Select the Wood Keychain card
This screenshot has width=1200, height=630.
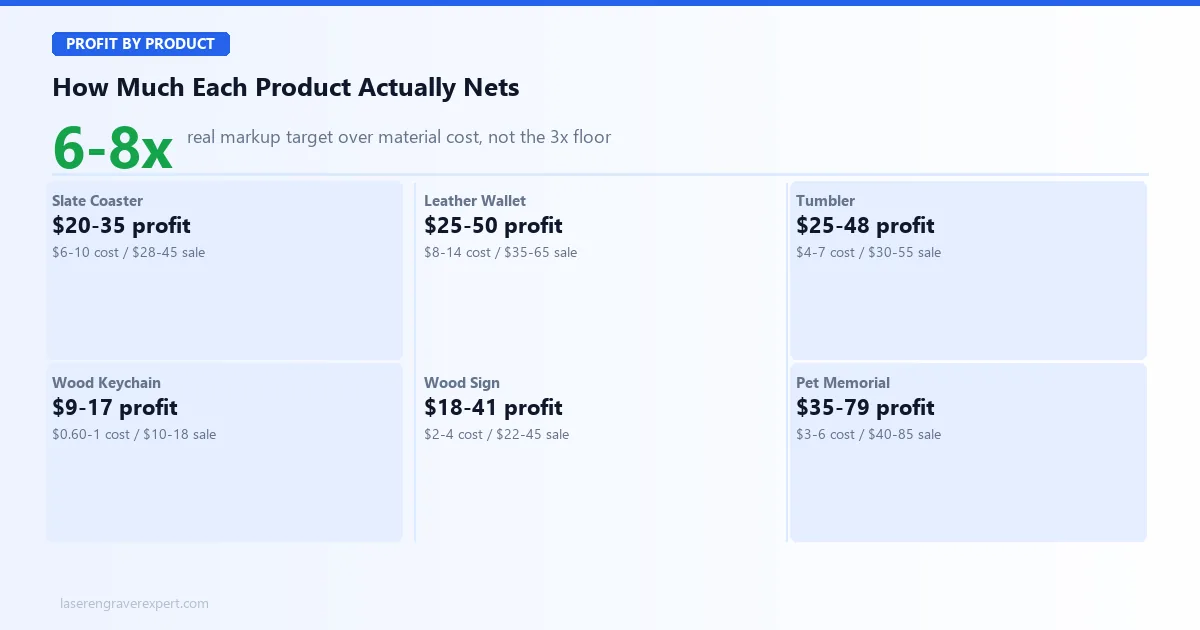(225, 452)
